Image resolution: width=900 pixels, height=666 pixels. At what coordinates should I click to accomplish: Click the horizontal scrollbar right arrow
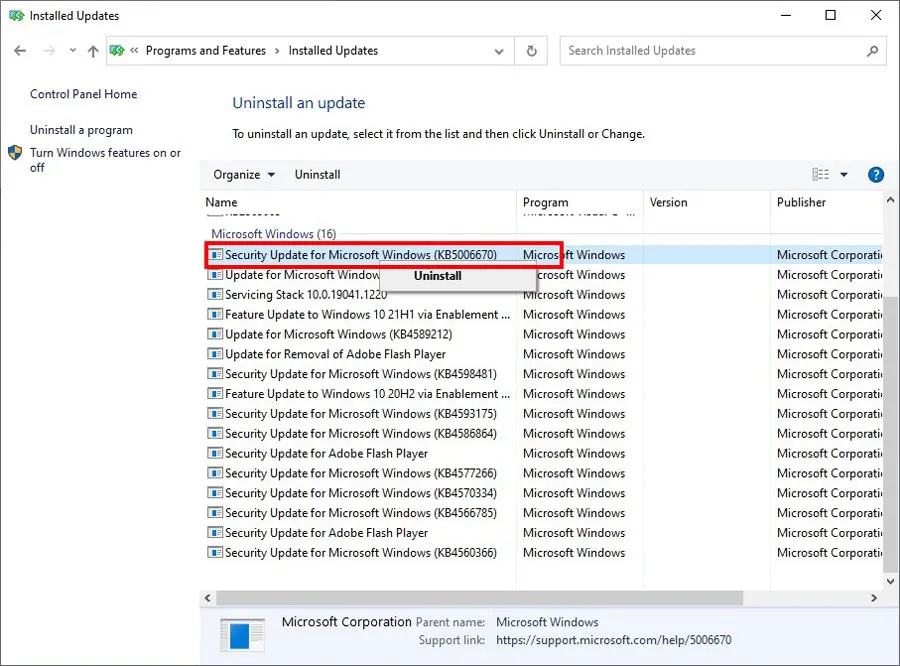pos(874,598)
